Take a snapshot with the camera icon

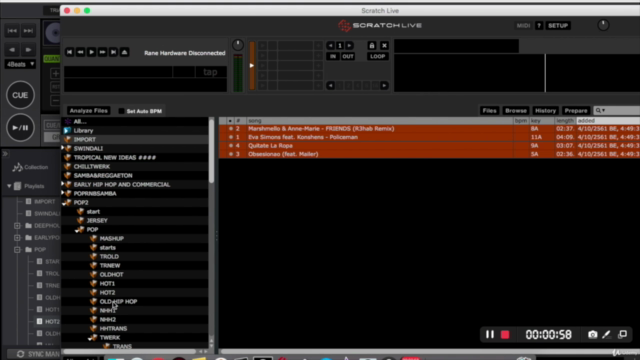click(x=593, y=335)
